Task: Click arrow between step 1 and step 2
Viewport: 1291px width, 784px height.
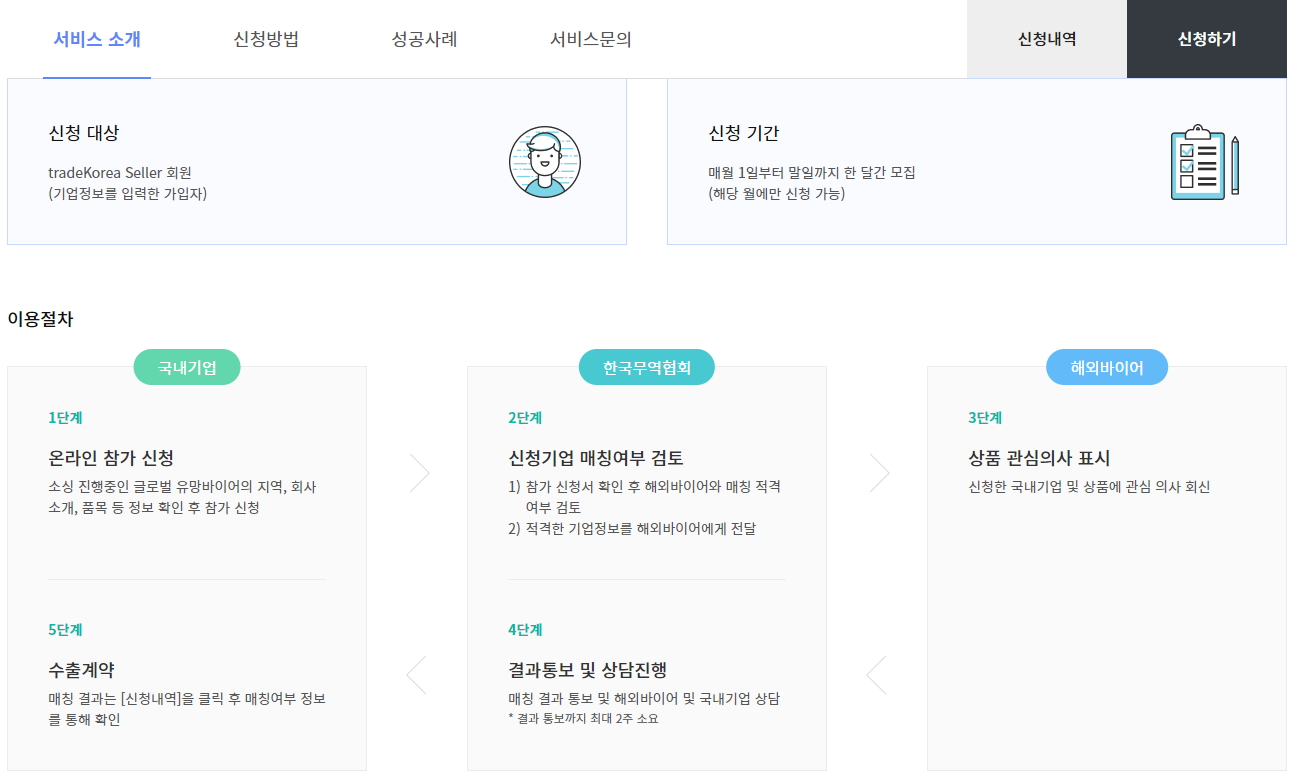Action: [x=420, y=473]
